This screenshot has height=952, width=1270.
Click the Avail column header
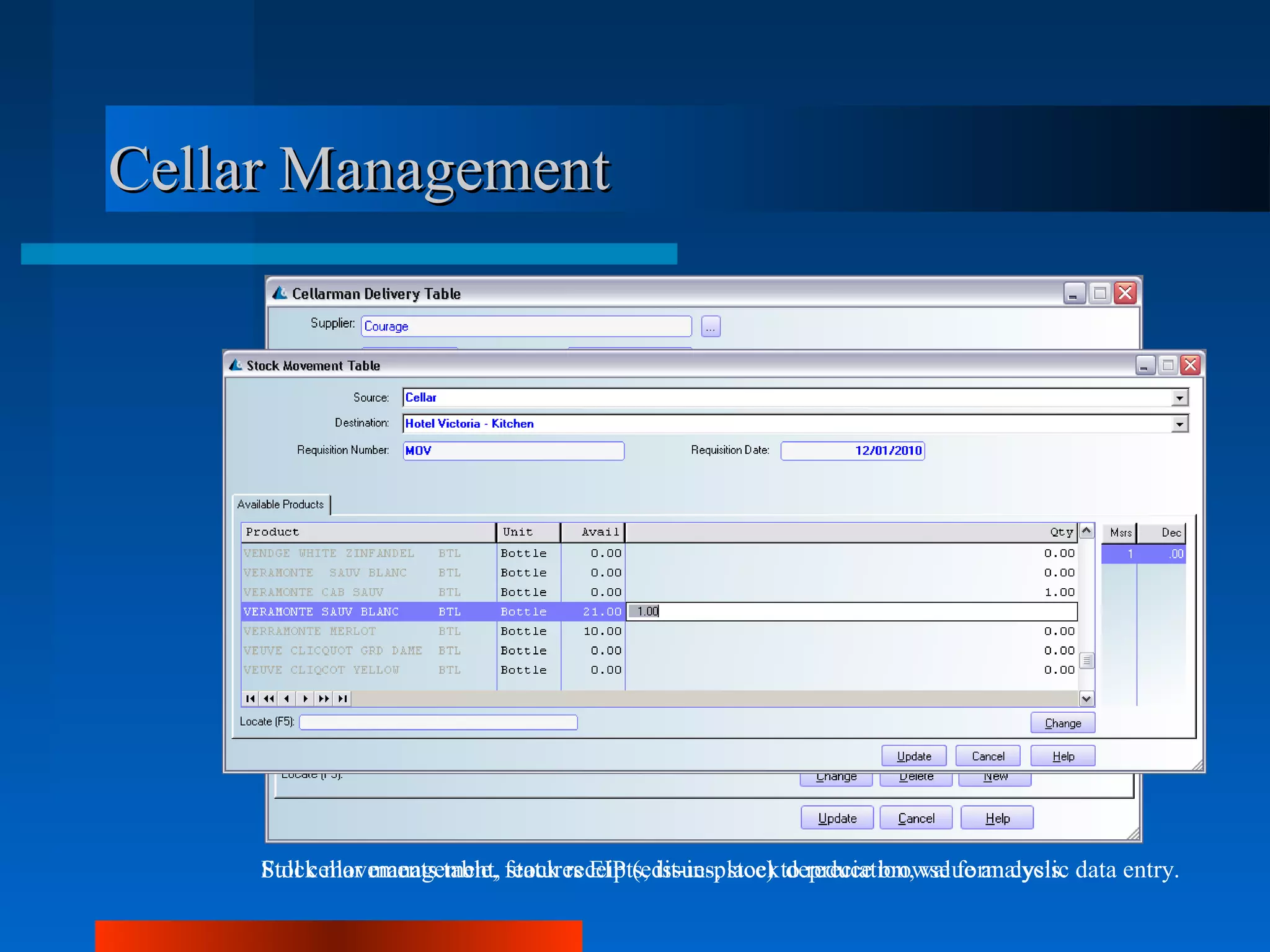point(593,532)
